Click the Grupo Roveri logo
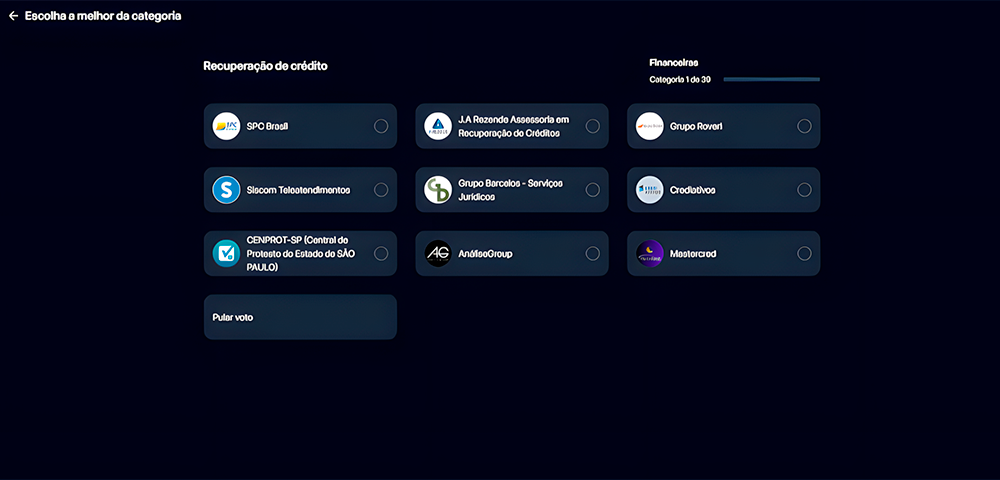The image size is (1000, 480). (650, 126)
